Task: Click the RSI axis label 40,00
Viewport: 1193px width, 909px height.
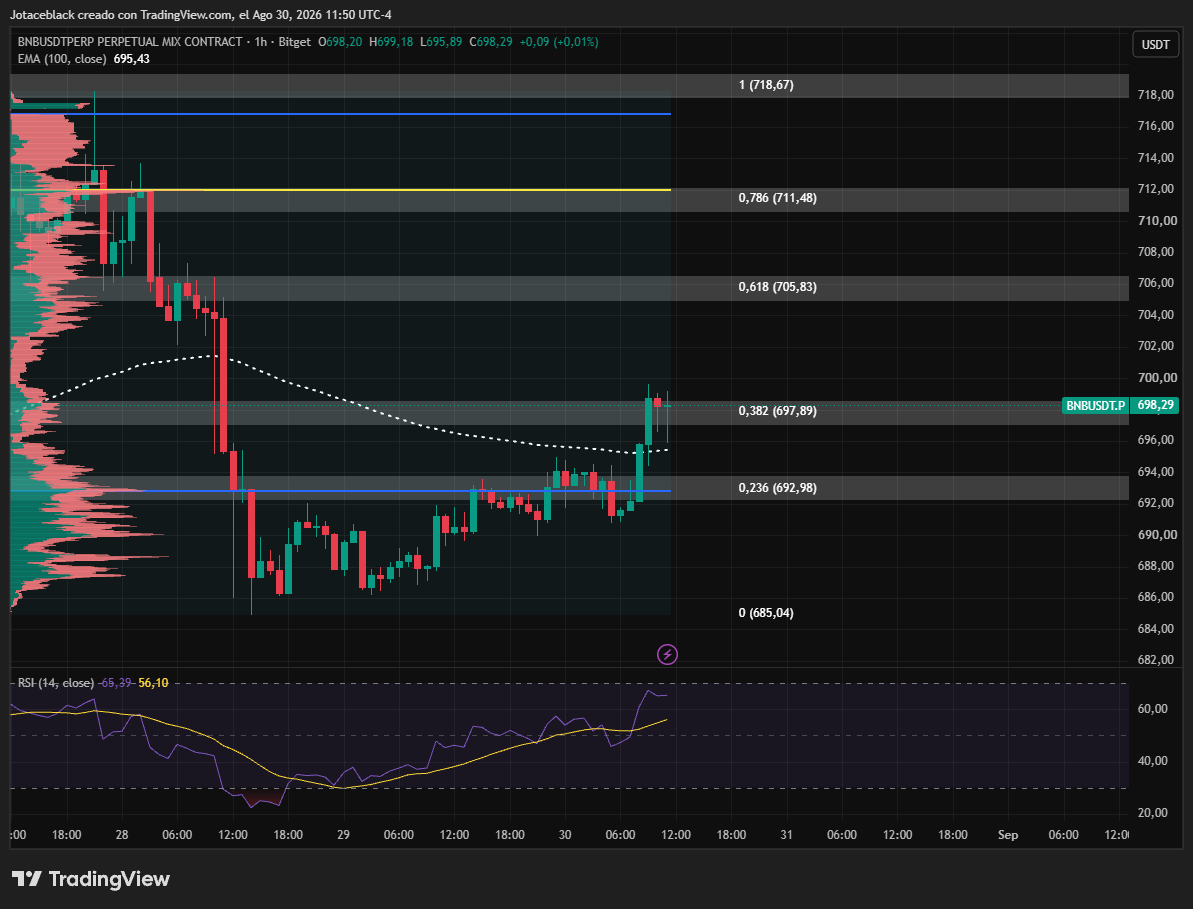Action: [1153, 761]
